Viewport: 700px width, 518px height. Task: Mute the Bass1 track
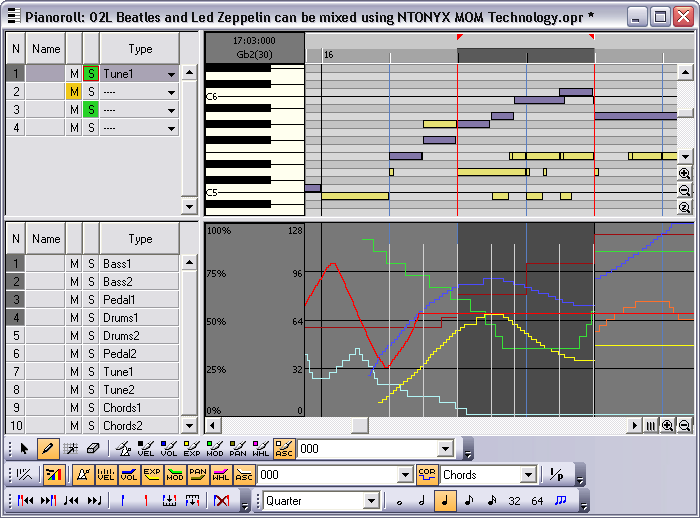pos(73,264)
